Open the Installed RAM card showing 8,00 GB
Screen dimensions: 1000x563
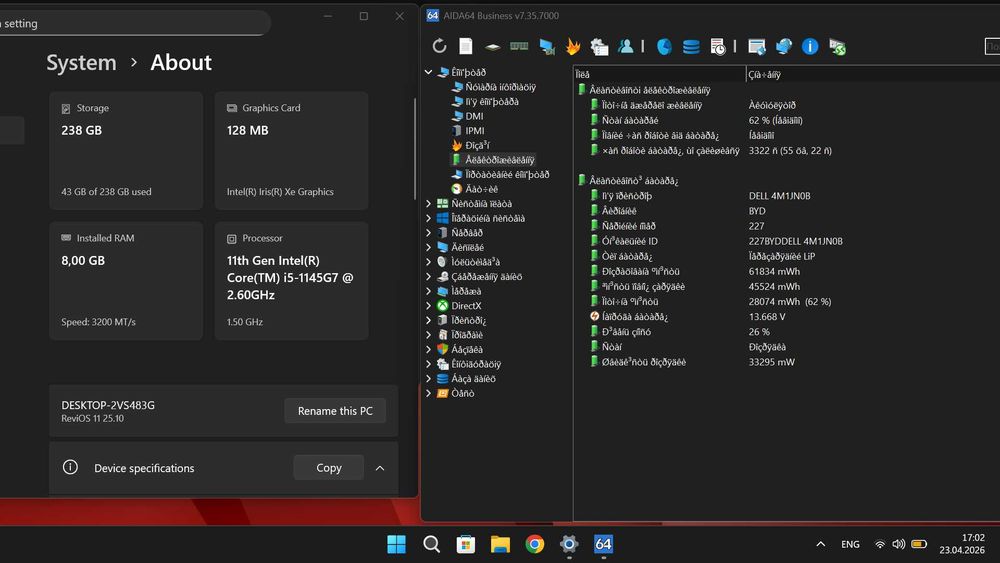click(x=126, y=281)
